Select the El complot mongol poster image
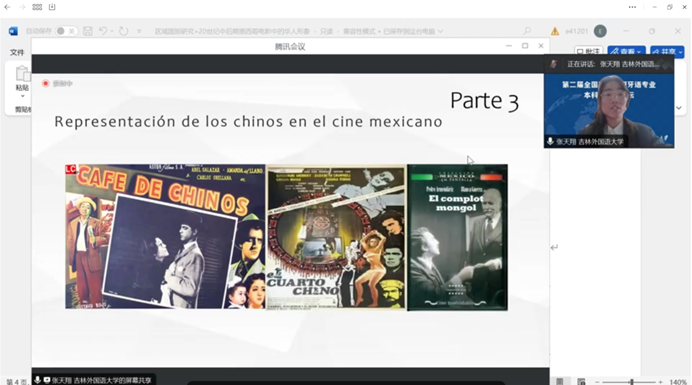Viewport: 692px width, 385px height. click(457, 238)
